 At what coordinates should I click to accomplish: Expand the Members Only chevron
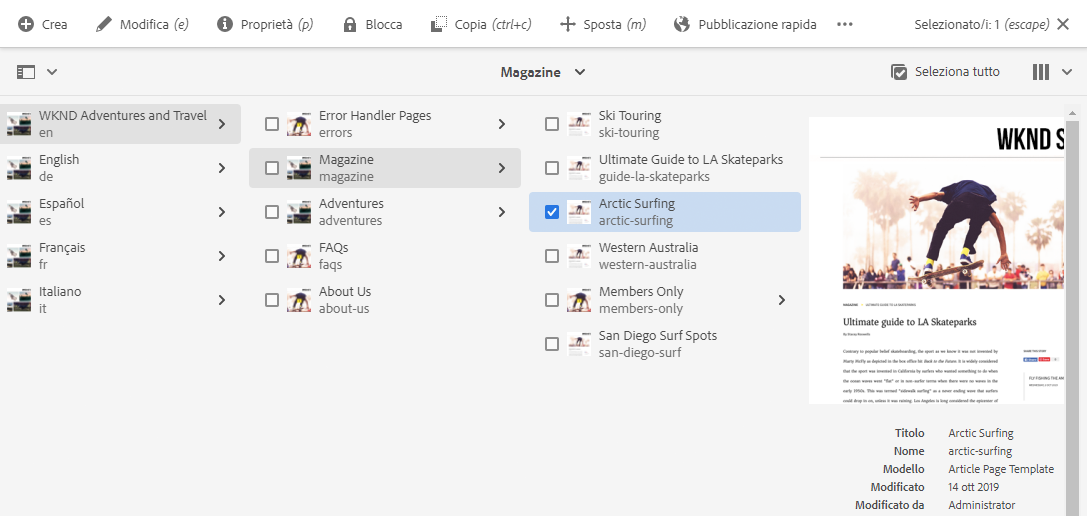click(782, 300)
